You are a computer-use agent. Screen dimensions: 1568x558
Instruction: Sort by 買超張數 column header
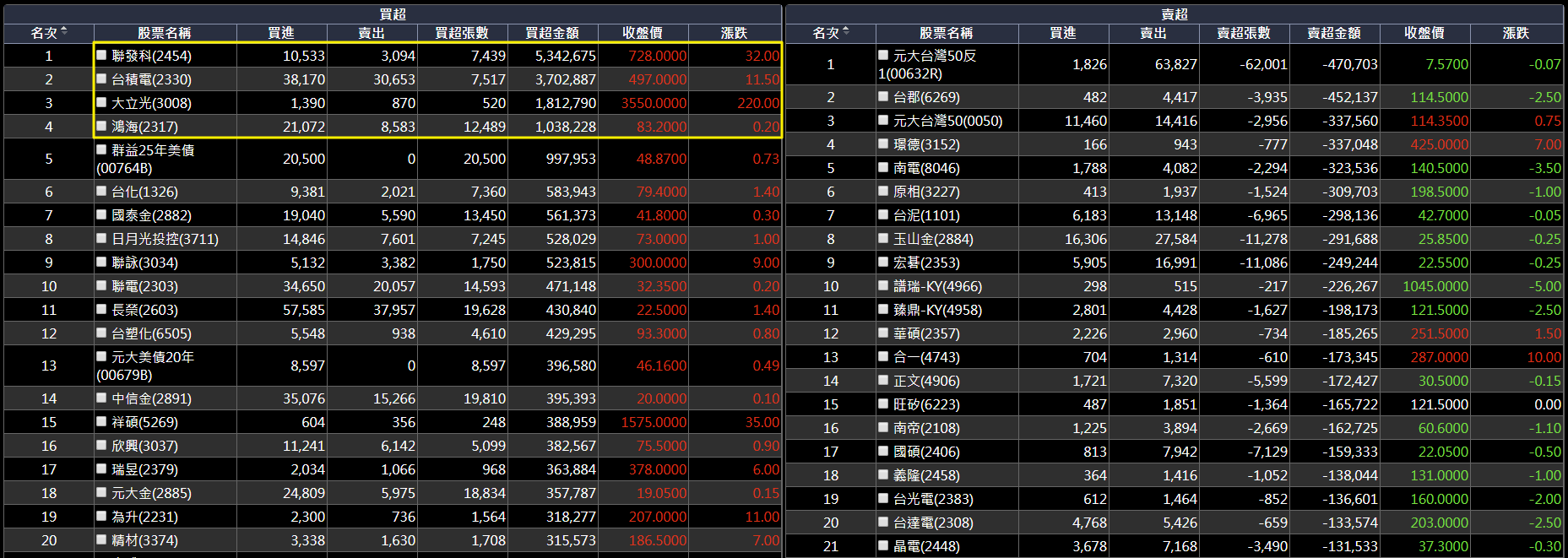coord(462,33)
